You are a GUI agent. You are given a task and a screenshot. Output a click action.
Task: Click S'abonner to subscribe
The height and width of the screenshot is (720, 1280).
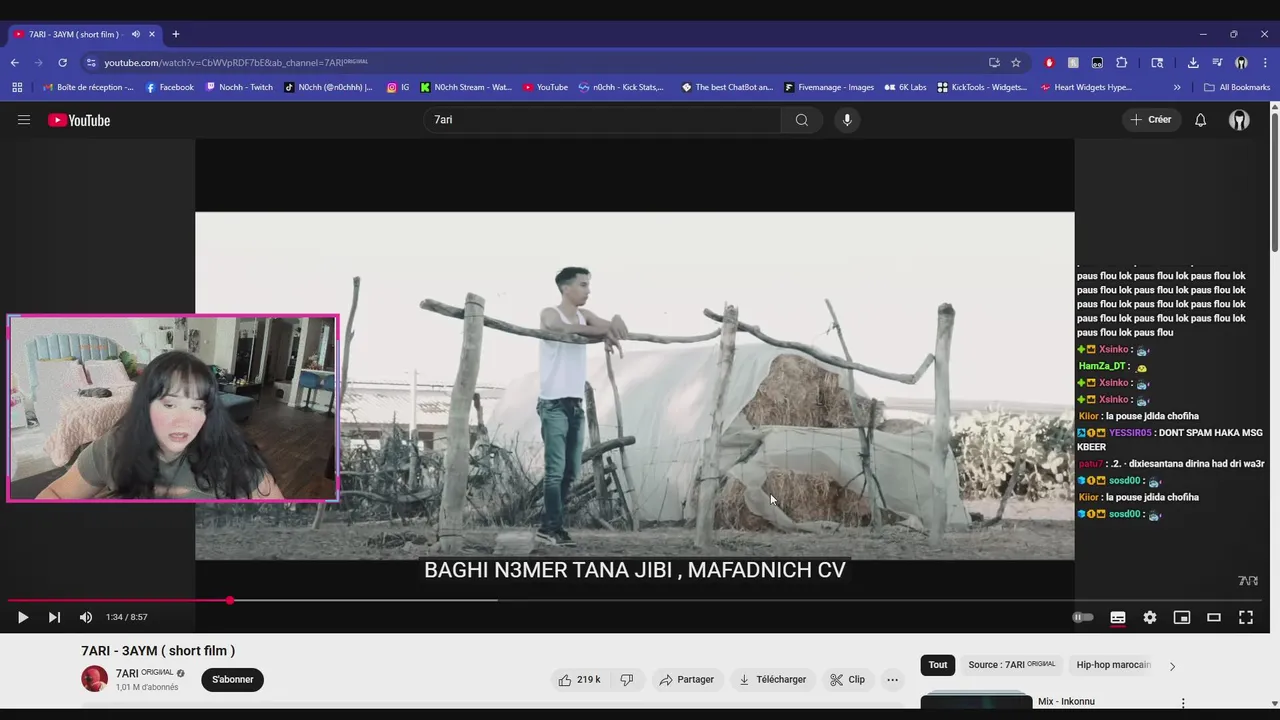coord(232,680)
